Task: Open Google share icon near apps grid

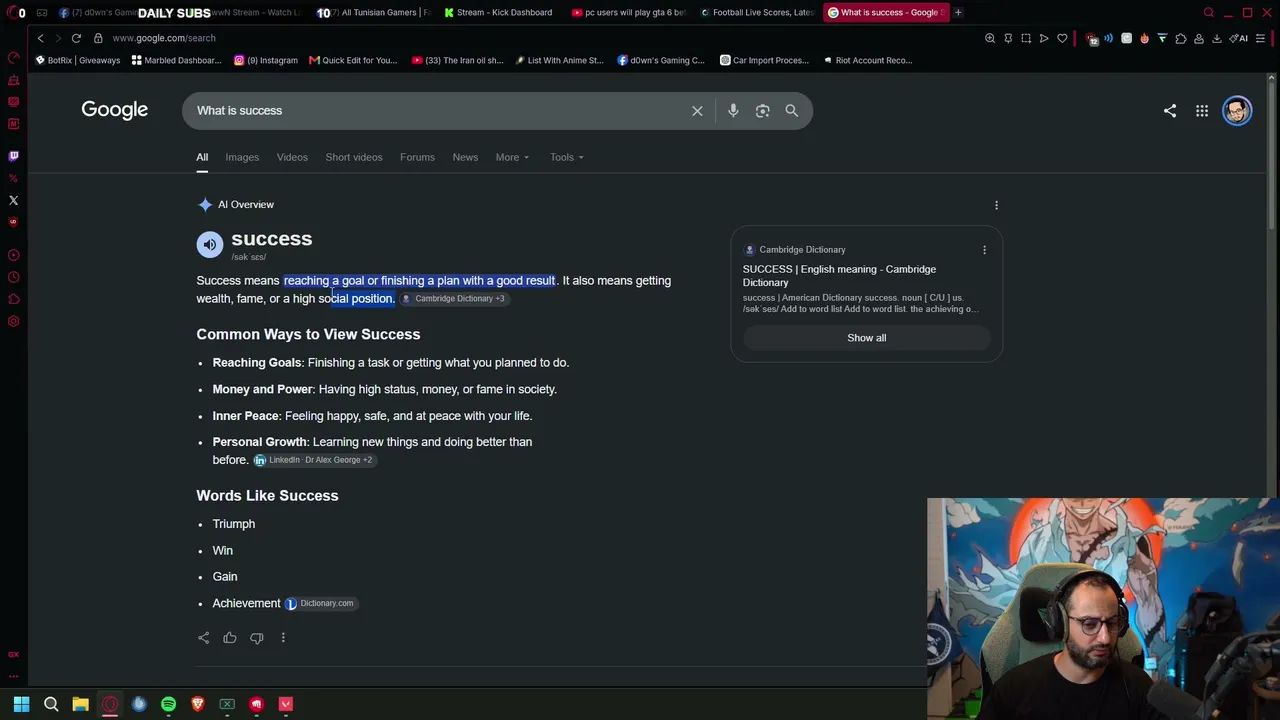Action: pos(1170,111)
